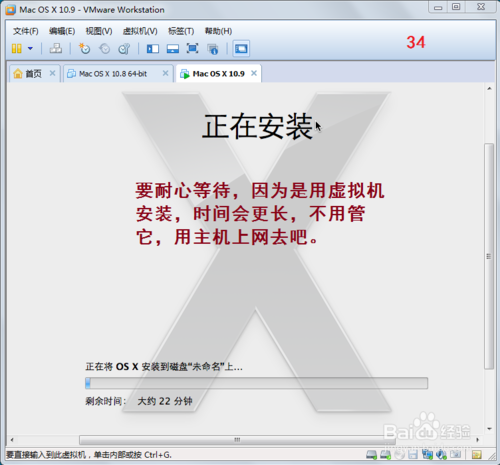Click the greyed-out camera device status icon

[456, 454]
